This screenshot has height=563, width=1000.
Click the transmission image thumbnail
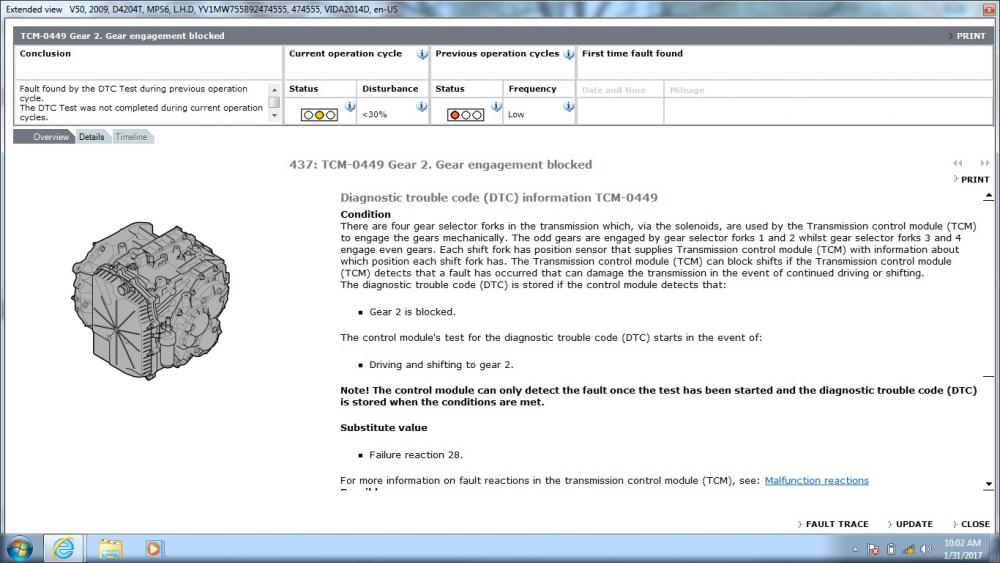[x=151, y=300]
